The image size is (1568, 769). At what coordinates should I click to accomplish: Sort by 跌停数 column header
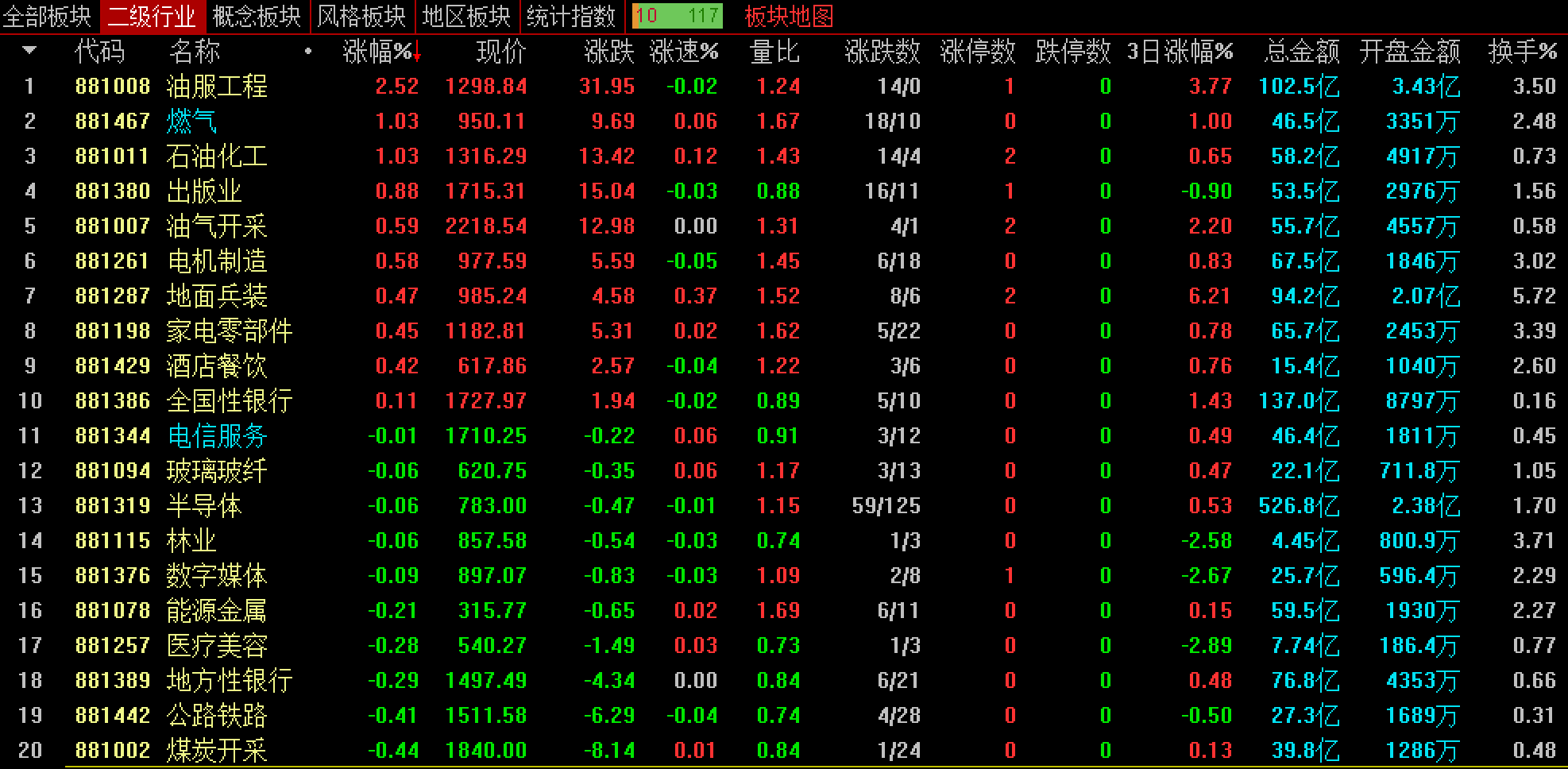pos(1073,52)
